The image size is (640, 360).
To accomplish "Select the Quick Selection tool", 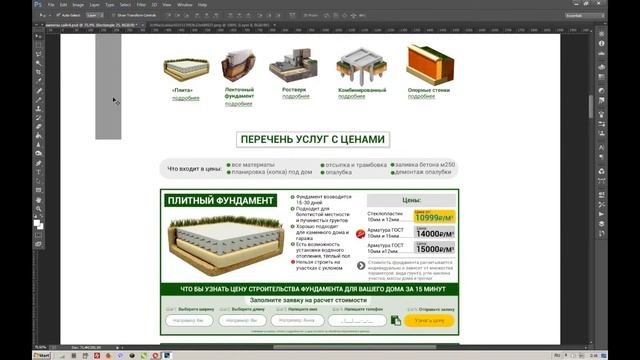I will click(x=38, y=63).
